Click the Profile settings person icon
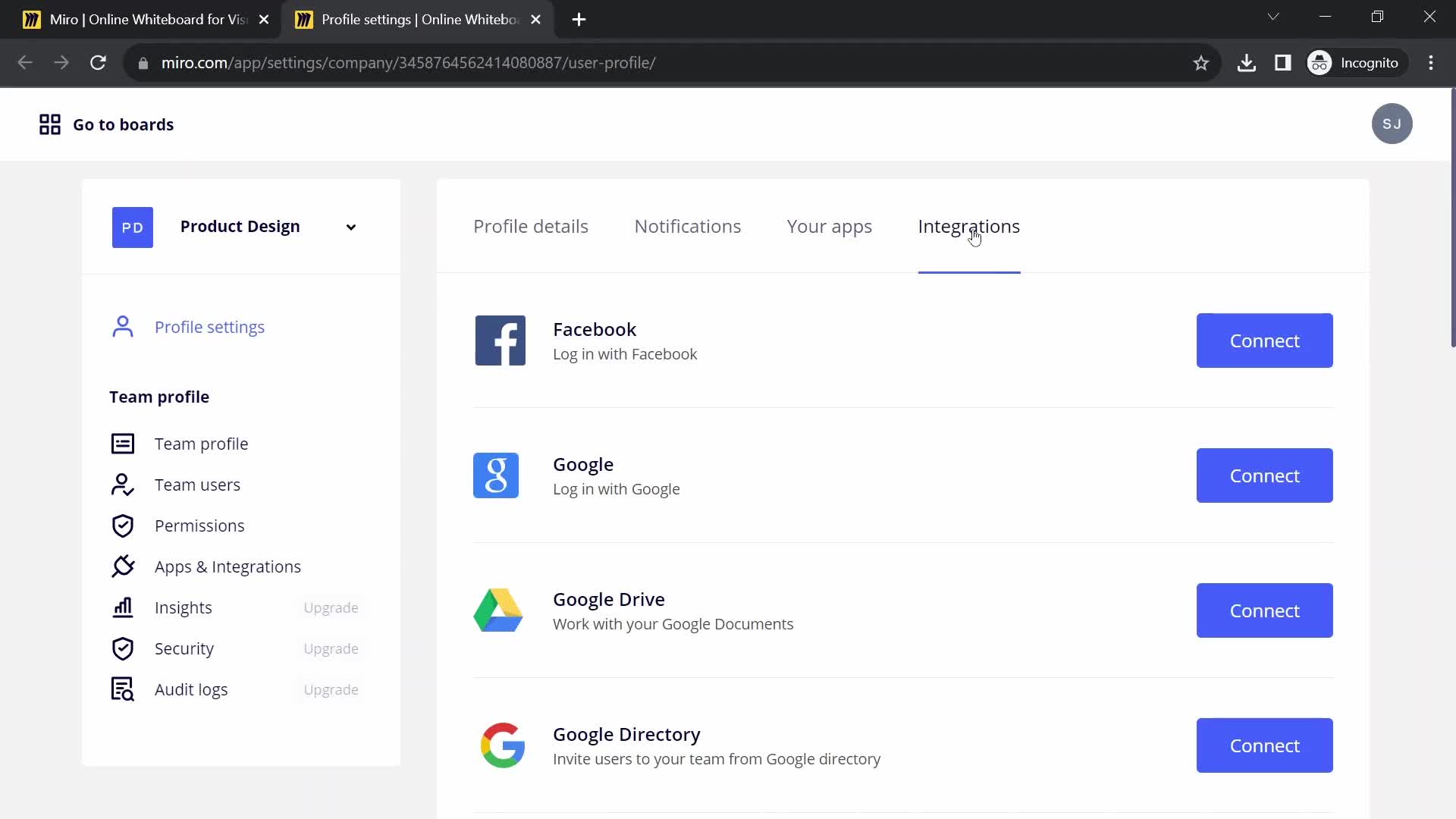Screen dimensions: 1456x819 click(x=123, y=327)
